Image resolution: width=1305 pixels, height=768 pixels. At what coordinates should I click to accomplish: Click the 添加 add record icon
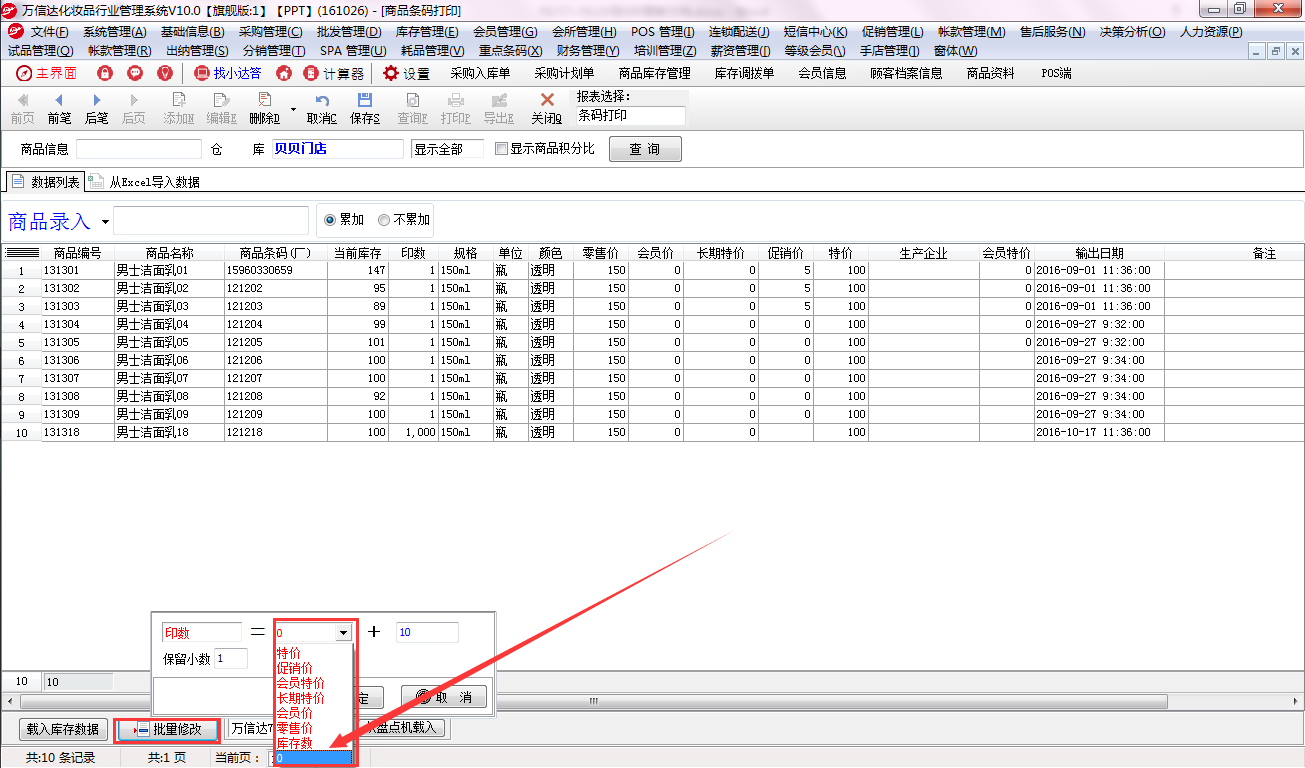(x=179, y=109)
